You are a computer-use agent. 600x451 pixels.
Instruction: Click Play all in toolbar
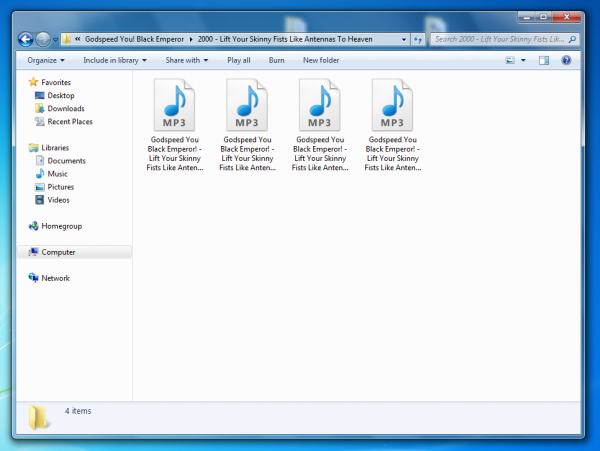click(239, 60)
